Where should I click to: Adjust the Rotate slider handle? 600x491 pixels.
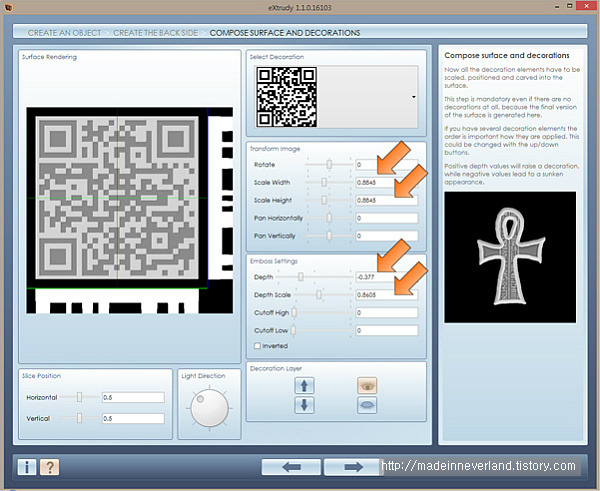(x=329, y=165)
